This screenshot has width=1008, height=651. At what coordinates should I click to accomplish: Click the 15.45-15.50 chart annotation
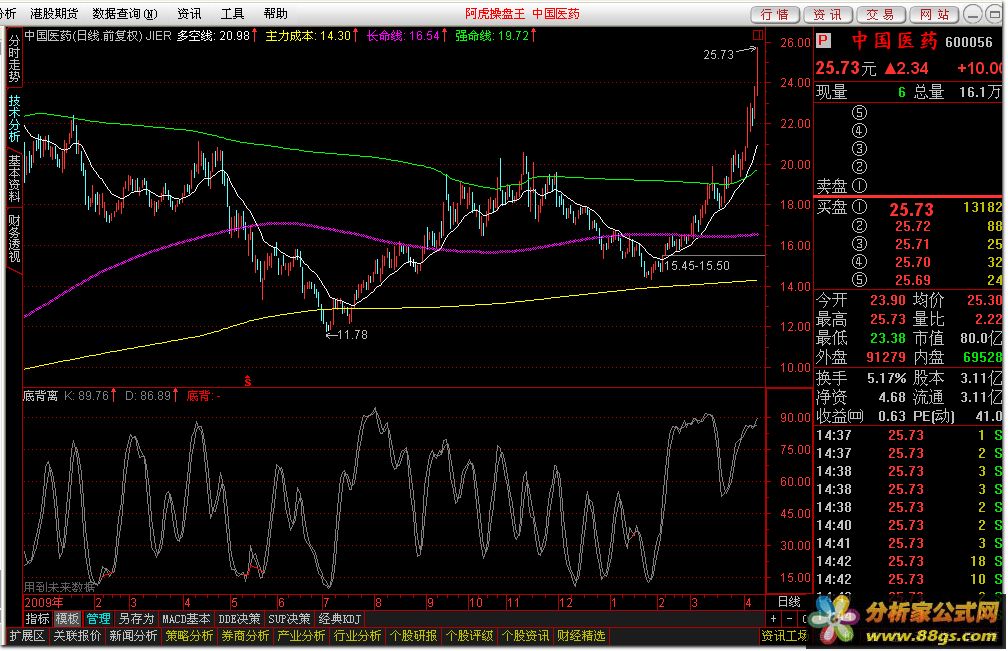(x=697, y=265)
